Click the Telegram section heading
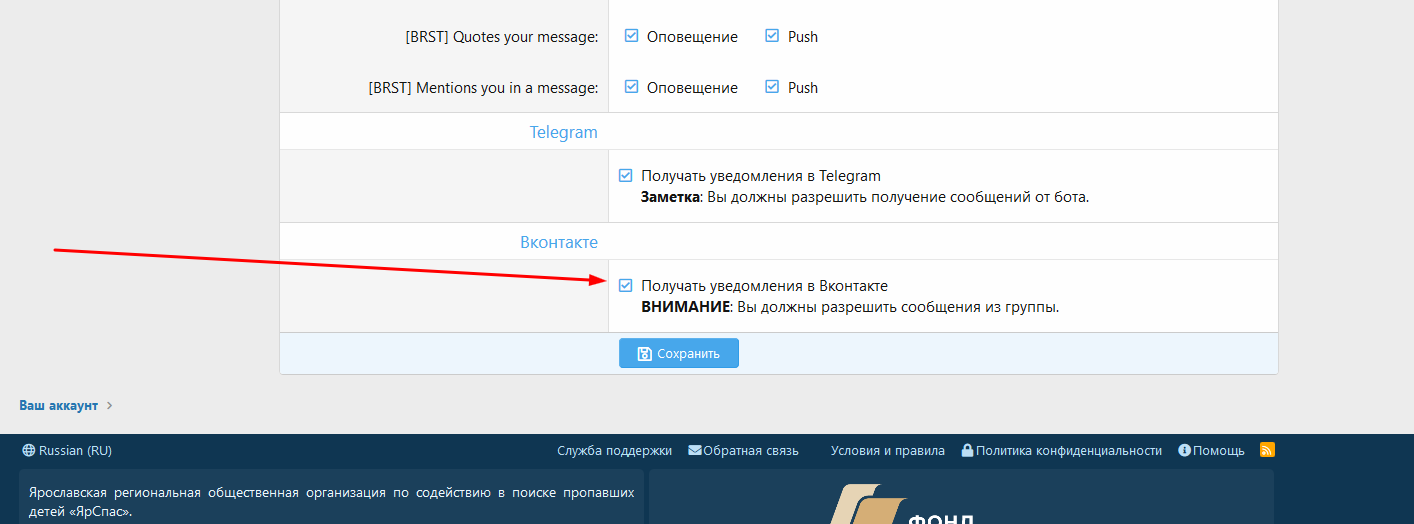 (564, 132)
